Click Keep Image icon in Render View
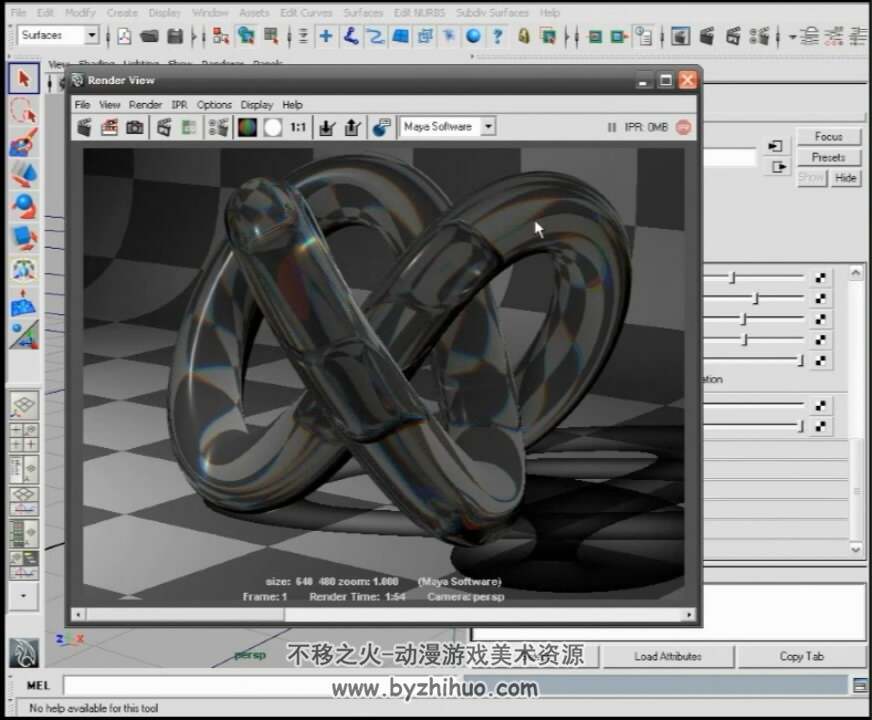The height and width of the screenshot is (720, 872). 328,128
